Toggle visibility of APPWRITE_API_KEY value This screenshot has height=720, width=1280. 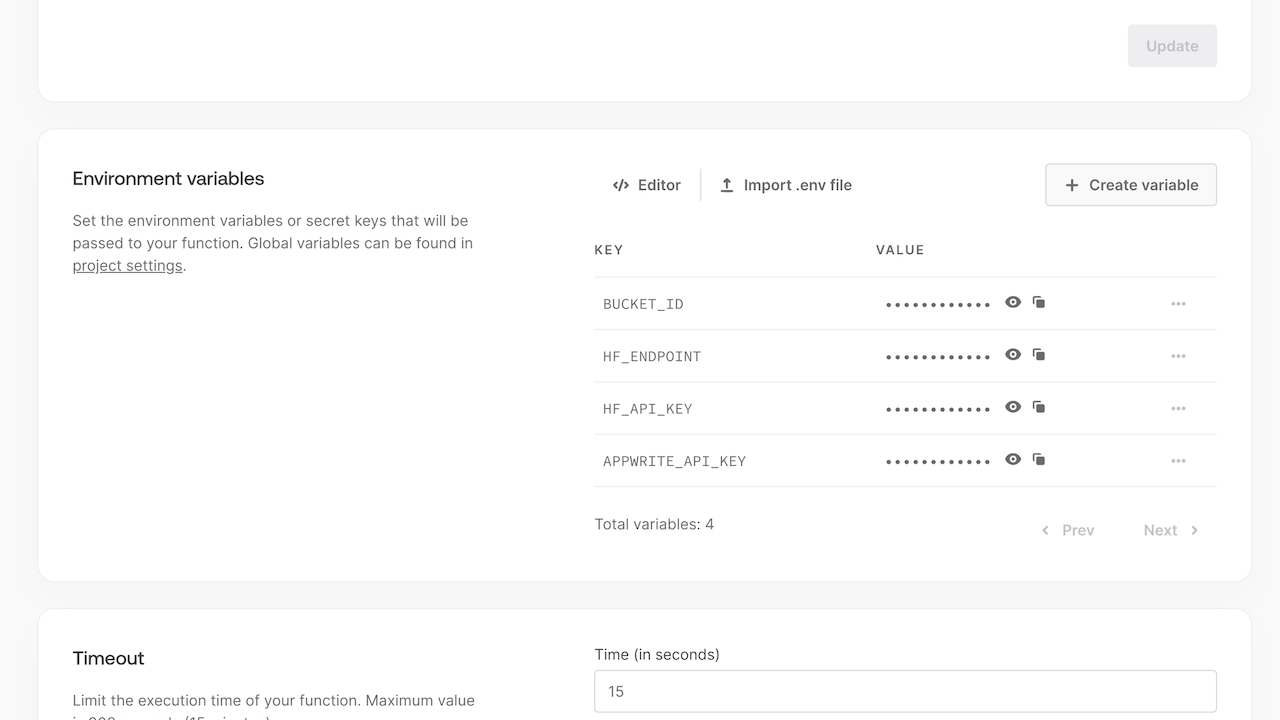tap(1013, 460)
